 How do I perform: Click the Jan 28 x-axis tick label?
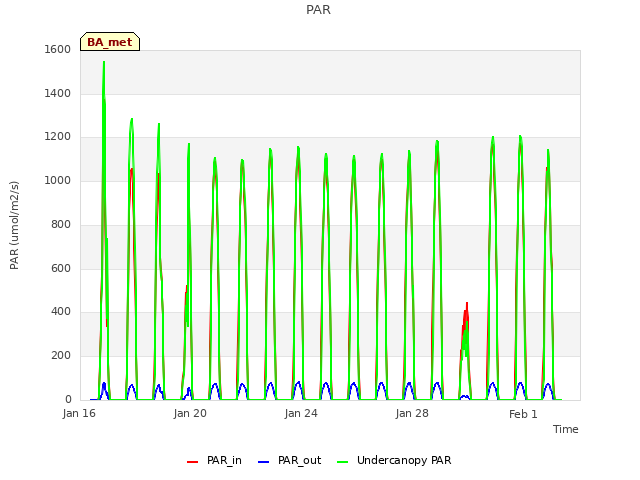tap(412, 413)
